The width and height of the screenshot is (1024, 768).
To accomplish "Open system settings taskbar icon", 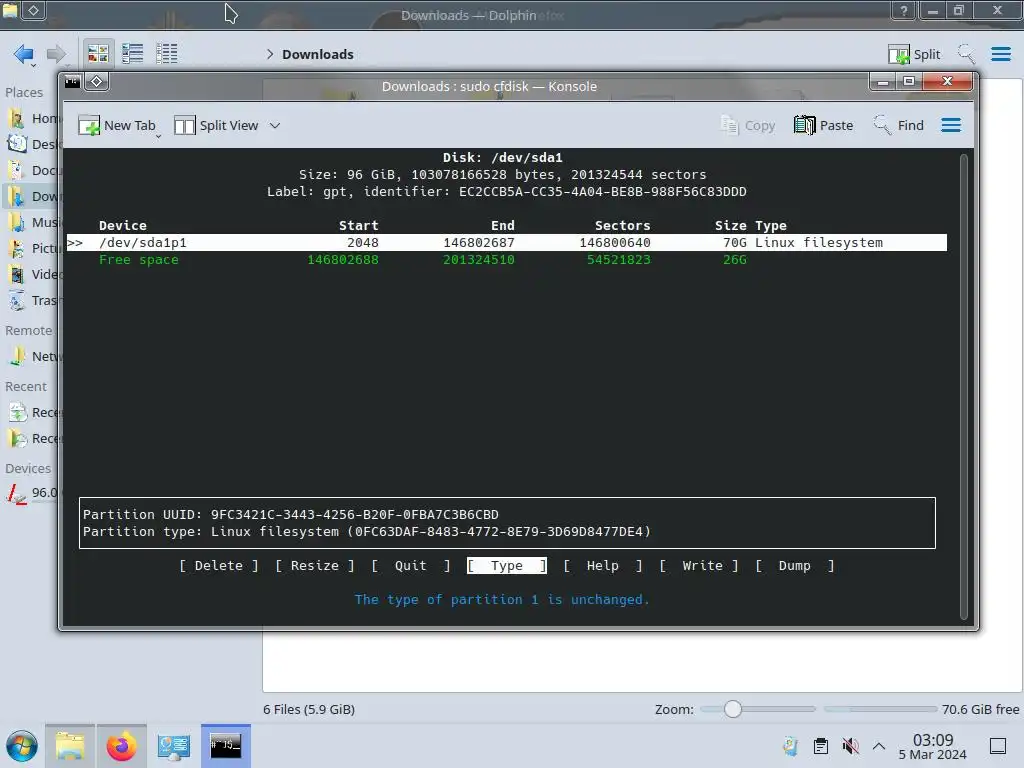I will coord(174,746).
